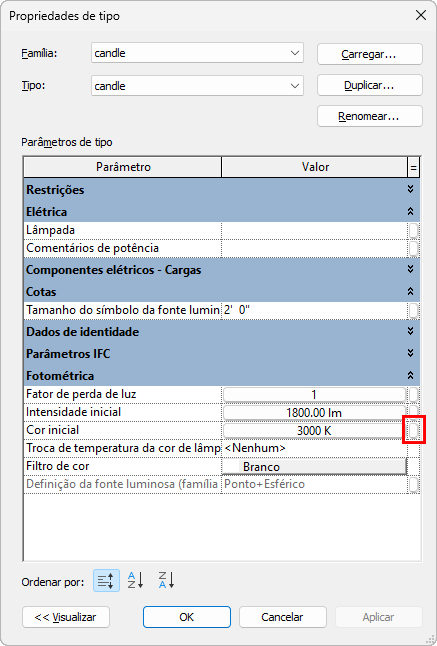Open the Tipo dropdown

point(294,86)
